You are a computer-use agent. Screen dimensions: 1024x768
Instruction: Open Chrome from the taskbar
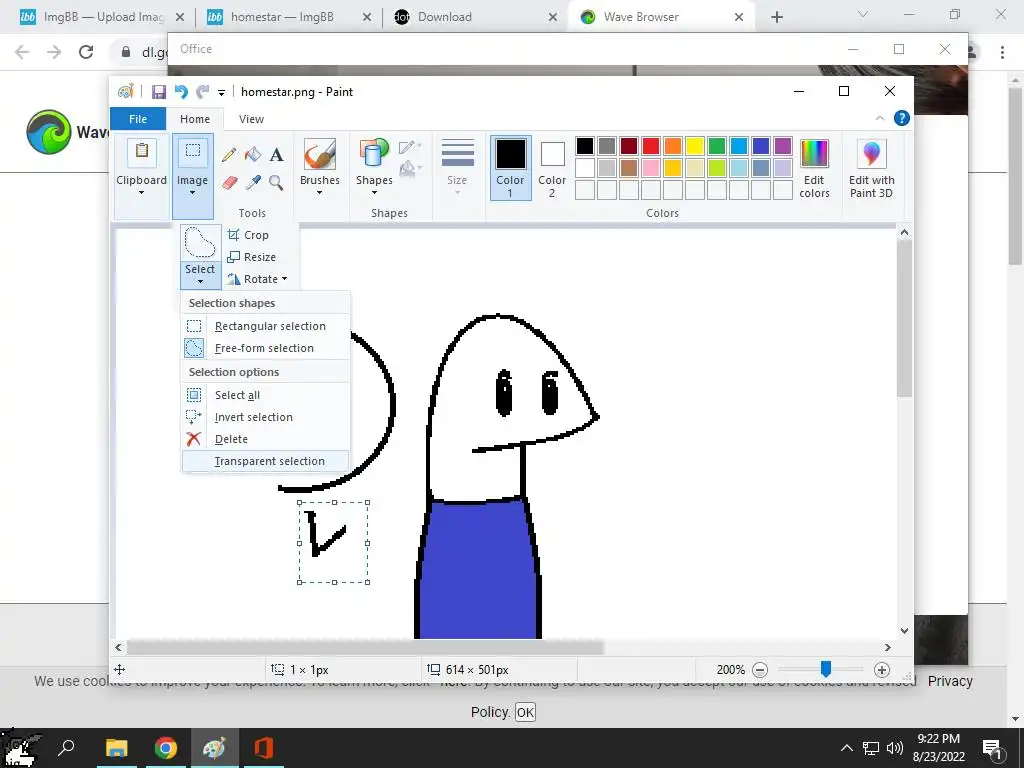point(166,748)
